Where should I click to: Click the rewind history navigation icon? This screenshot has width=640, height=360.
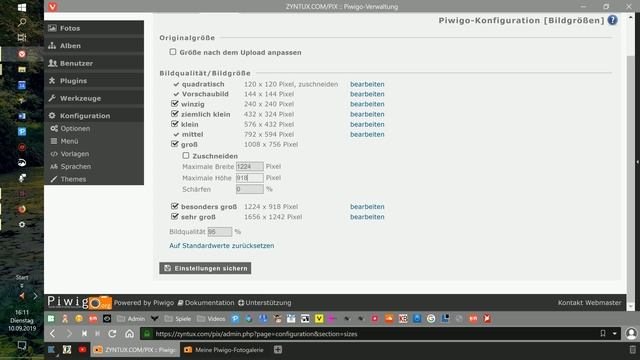[84, 333]
